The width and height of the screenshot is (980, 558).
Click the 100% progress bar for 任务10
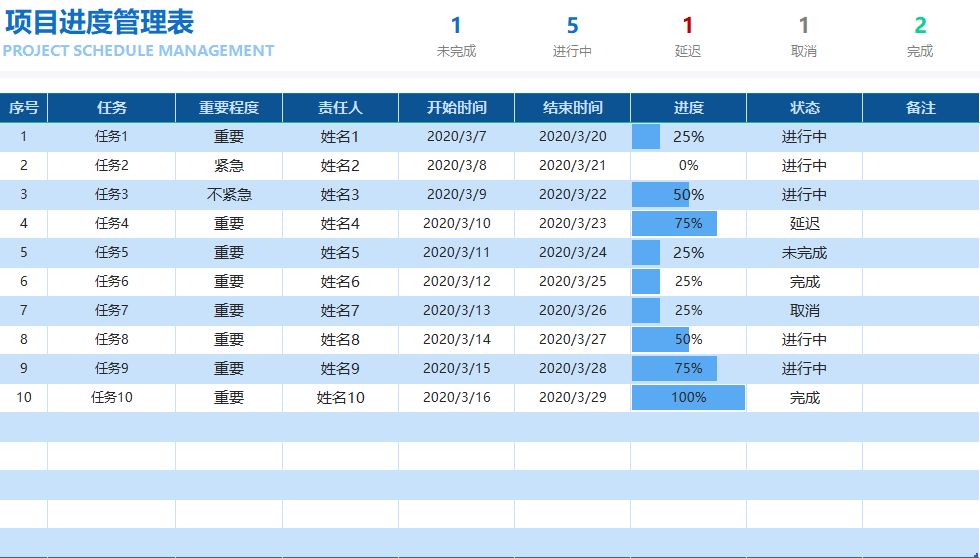688,397
